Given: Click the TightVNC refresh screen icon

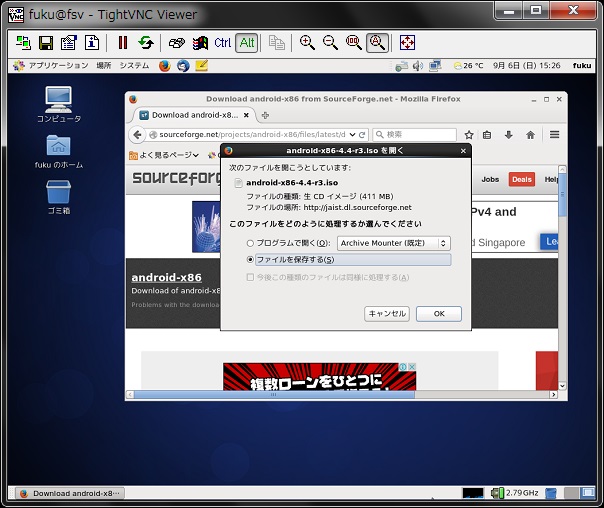Looking at the screenshot, I should click(146, 42).
